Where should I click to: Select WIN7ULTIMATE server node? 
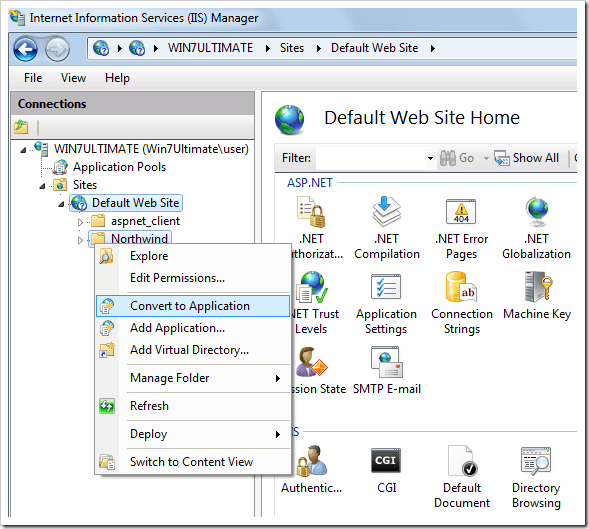coord(151,149)
